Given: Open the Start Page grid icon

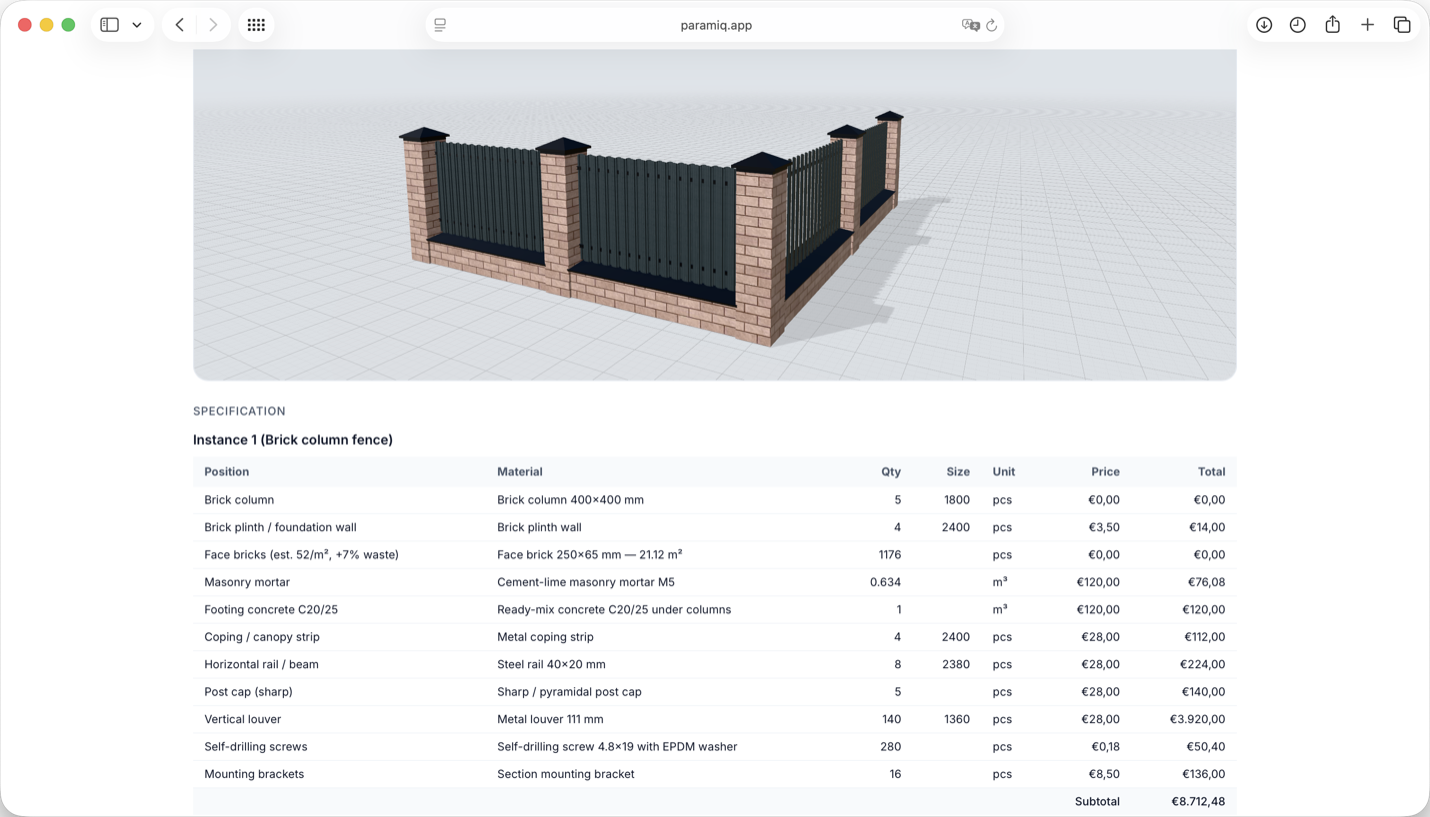Looking at the screenshot, I should click(x=256, y=25).
